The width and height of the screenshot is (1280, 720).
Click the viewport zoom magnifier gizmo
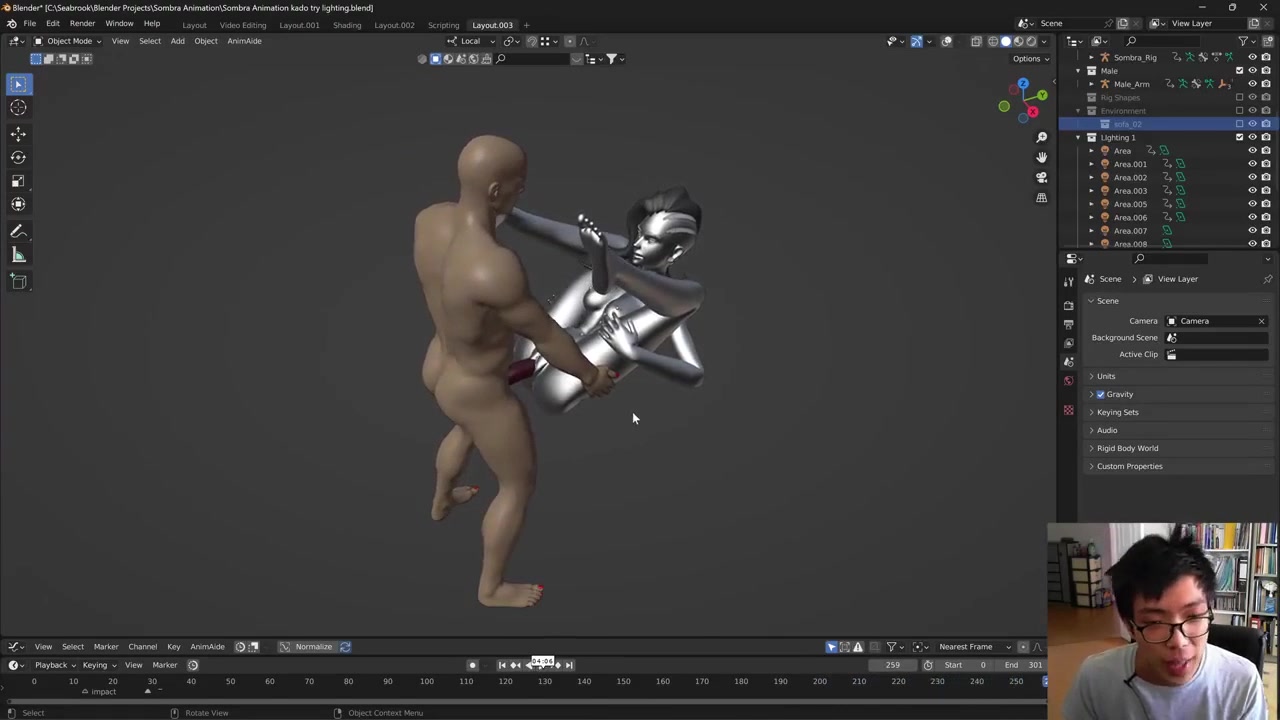pos(1041,137)
